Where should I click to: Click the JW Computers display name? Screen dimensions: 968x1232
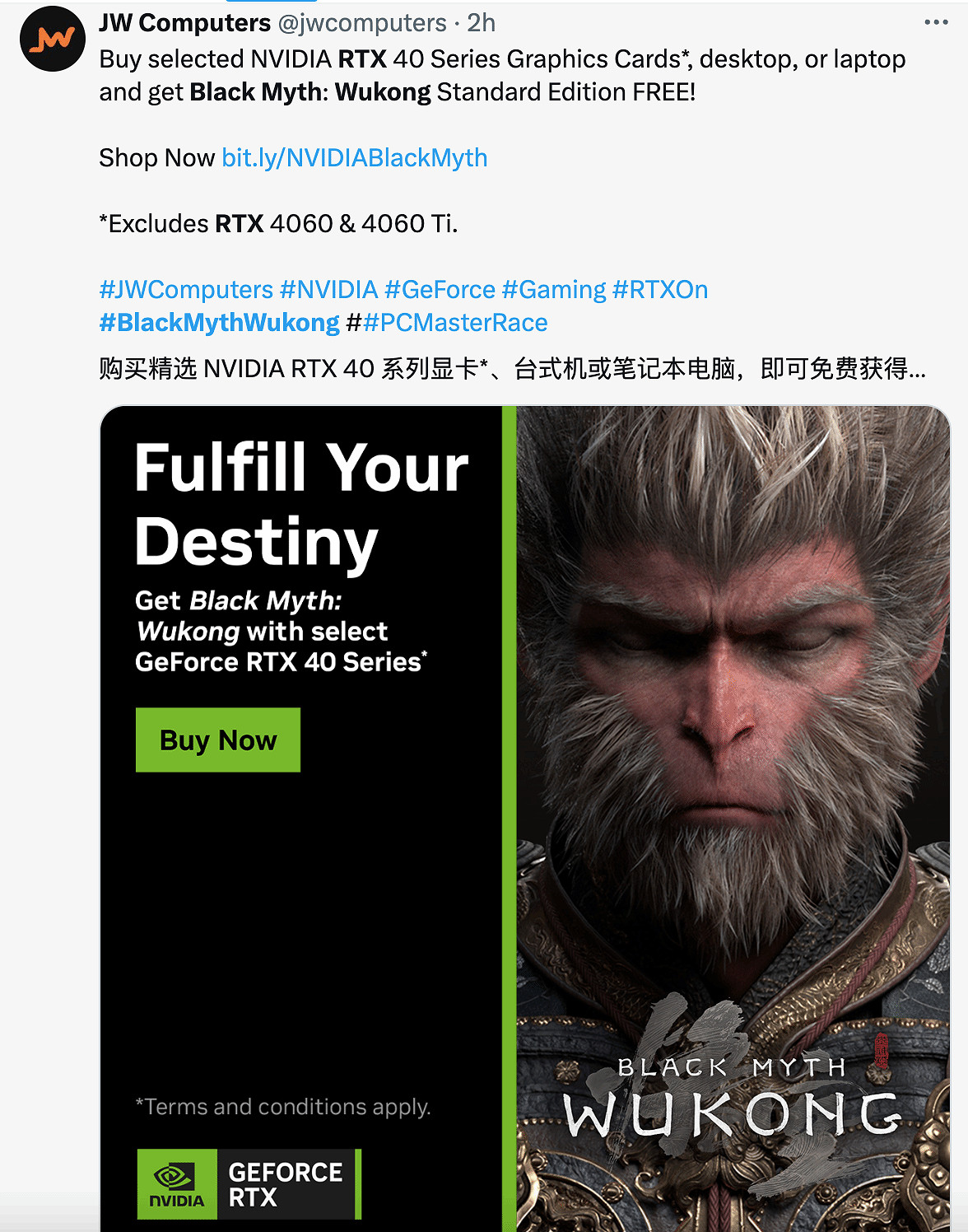184,23
